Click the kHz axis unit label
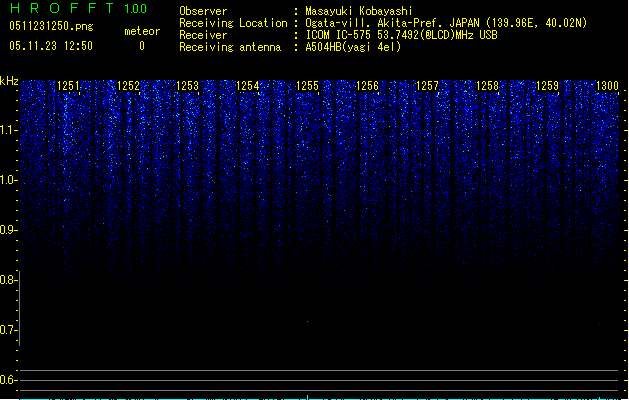The height and width of the screenshot is (400, 629). [x=9, y=81]
